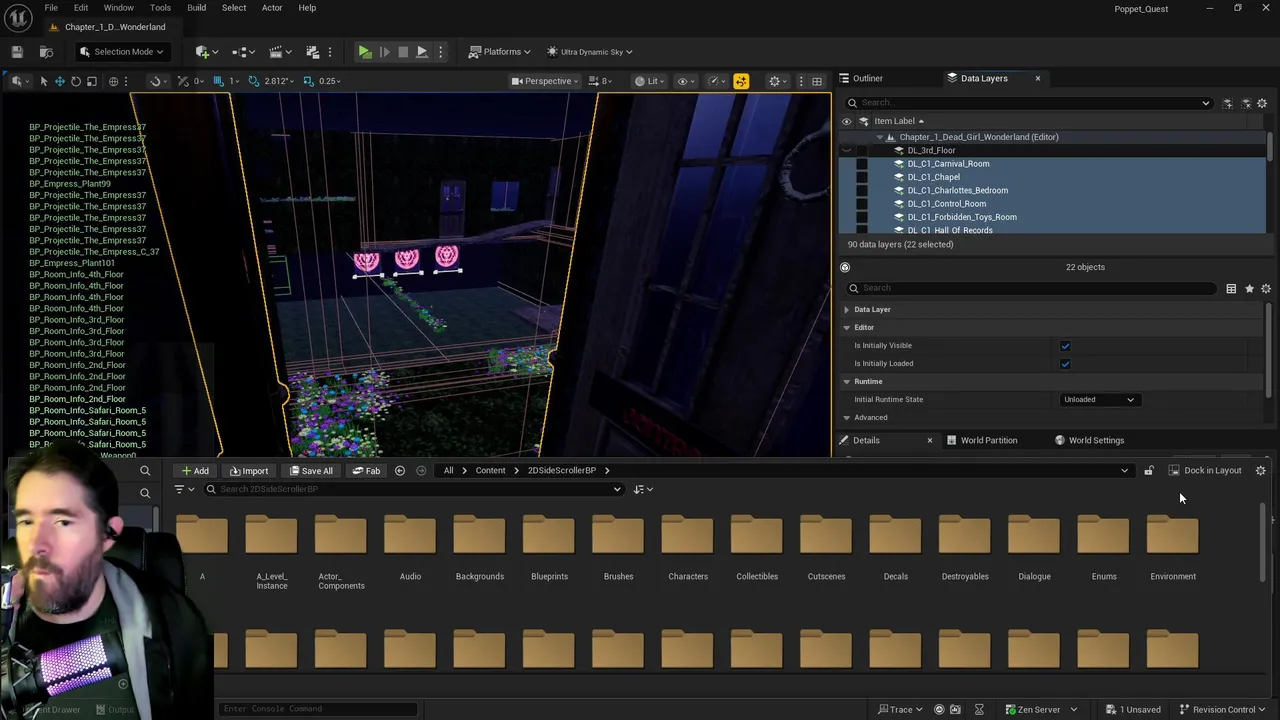Viewport: 1280px width, 720px height.
Task: Open the details property matrix table icon
Action: coord(1231,289)
